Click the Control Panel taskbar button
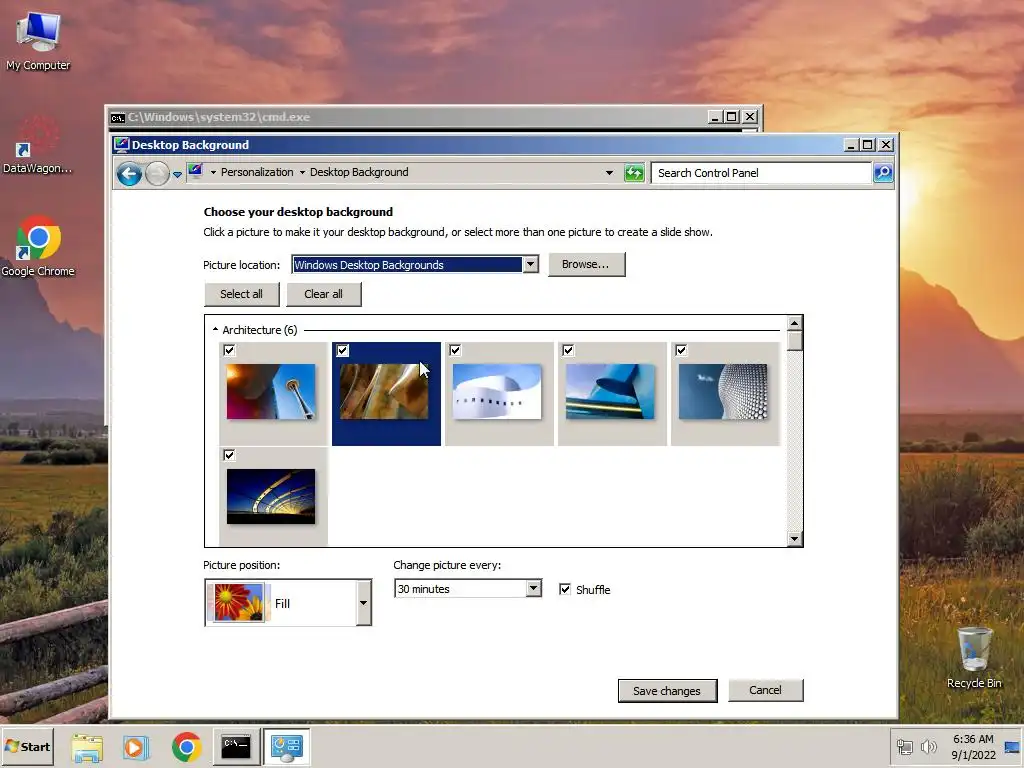The width and height of the screenshot is (1024, 768). tap(287, 747)
